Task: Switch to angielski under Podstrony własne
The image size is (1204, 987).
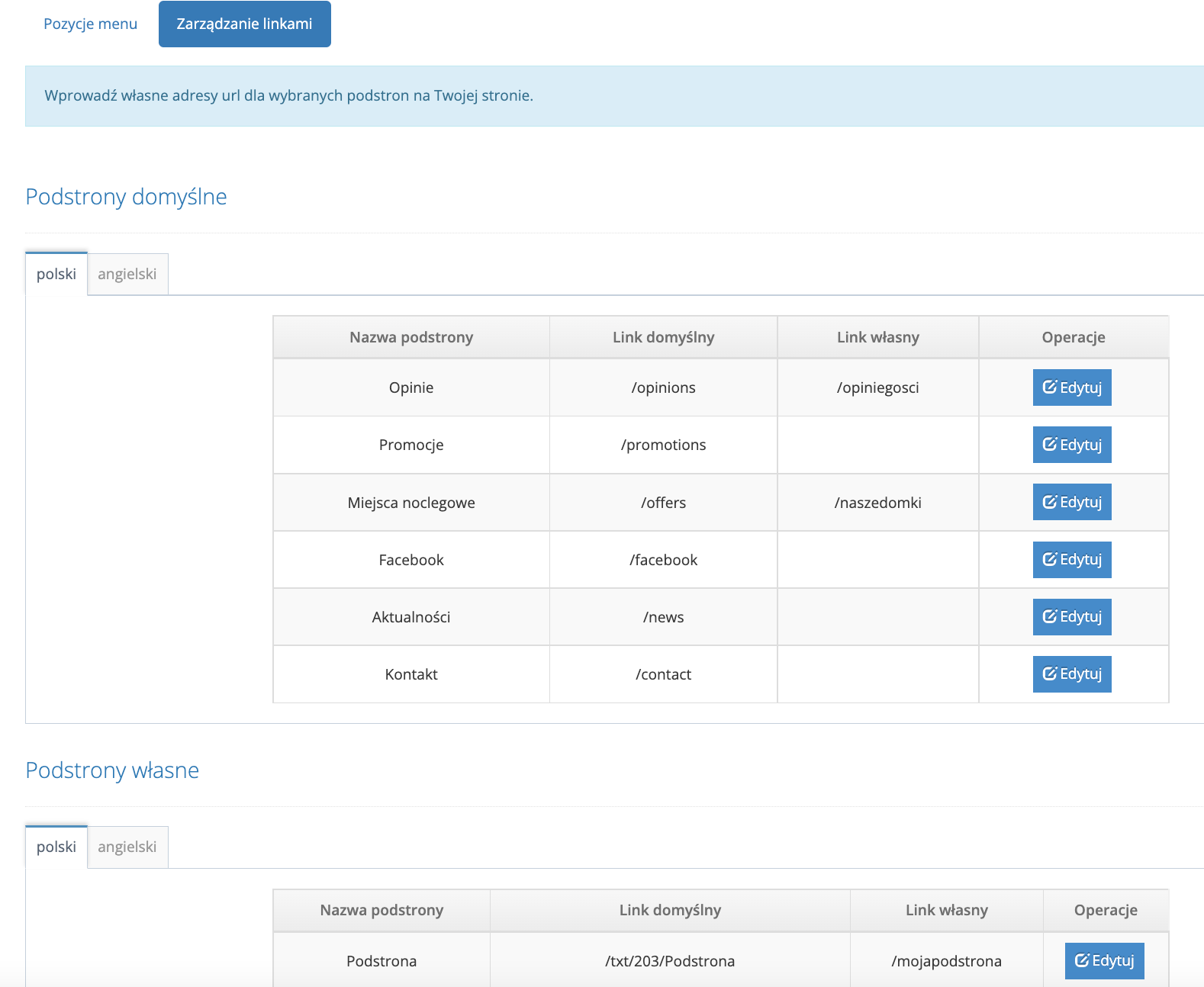Action: click(127, 847)
